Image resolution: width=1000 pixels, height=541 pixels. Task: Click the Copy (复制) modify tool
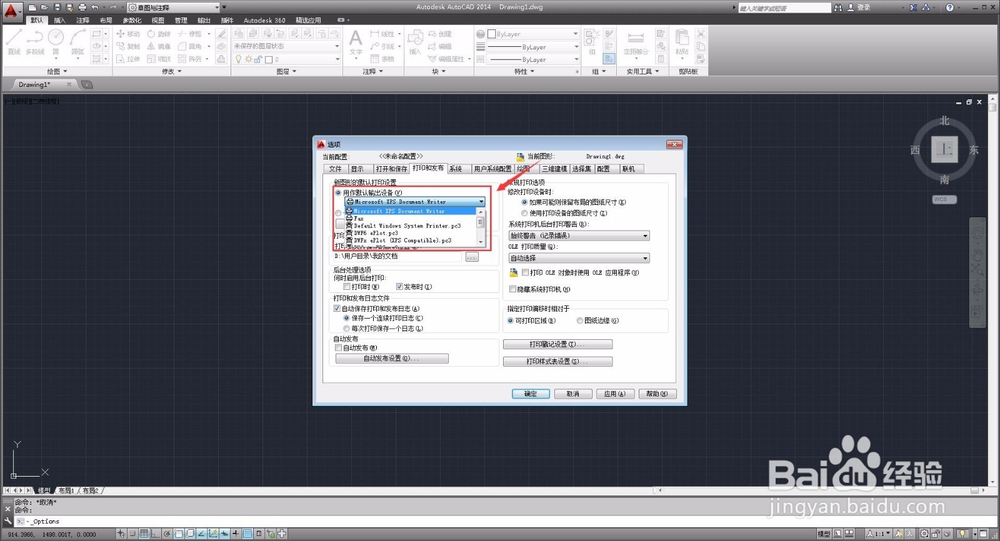coord(128,46)
